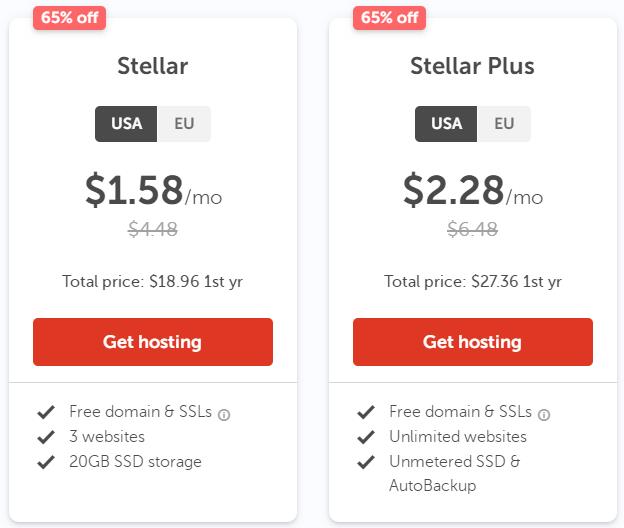Click the 65% off badge on Stellar Plus

click(x=389, y=18)
